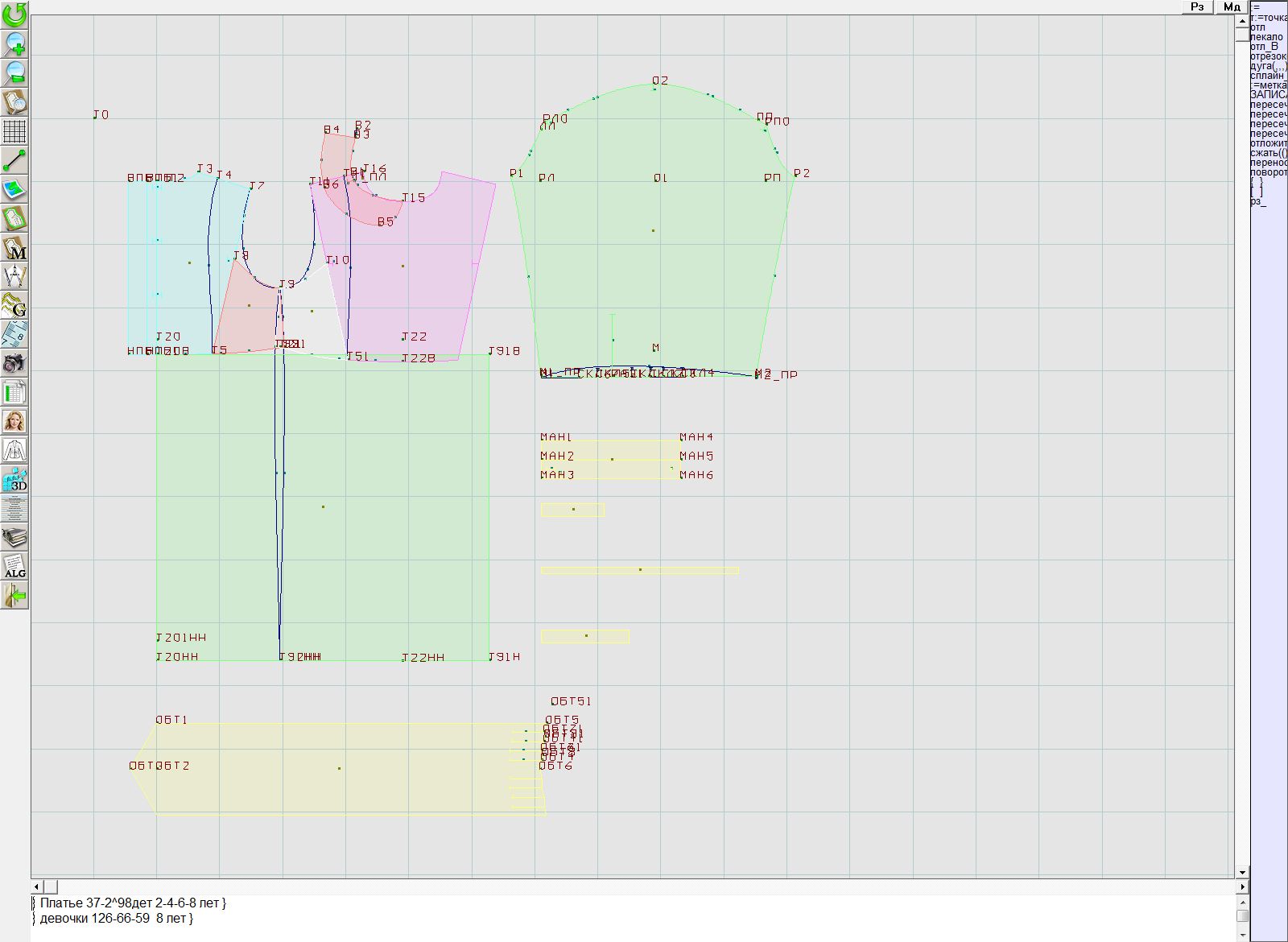Click the canvas vertical scrollbar down arrow
1288x942 pixels.
[x=1242, y=872]
